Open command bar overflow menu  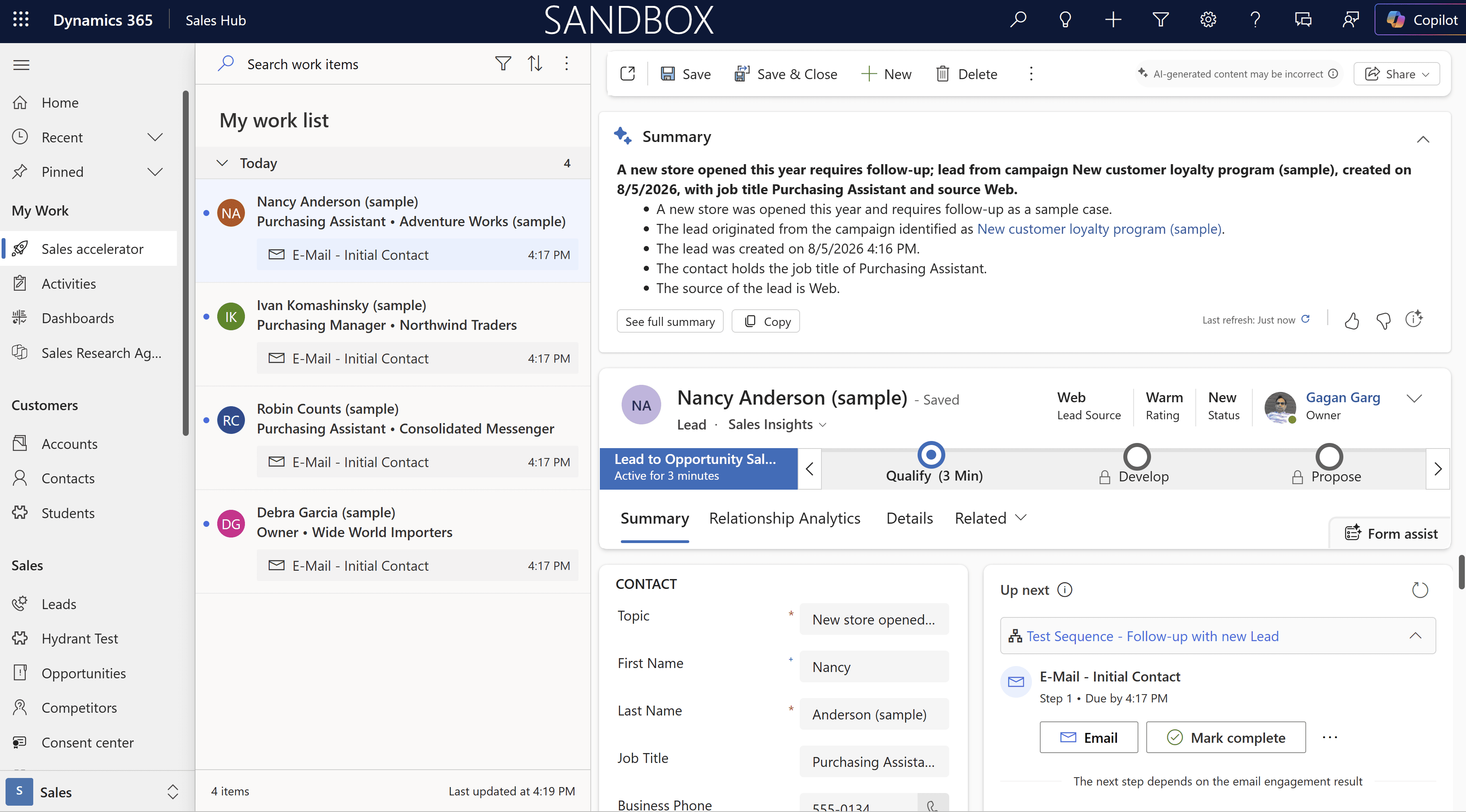pos(1031,74)
